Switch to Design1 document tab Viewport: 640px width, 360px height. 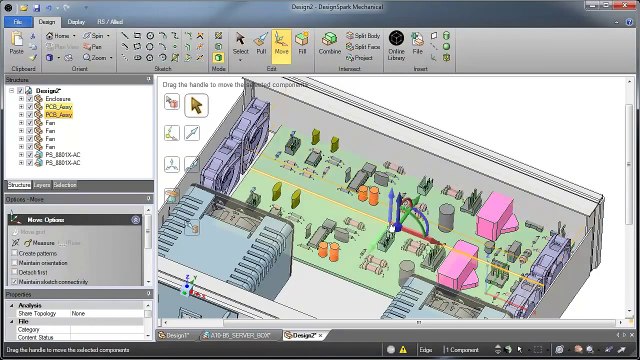176,335
